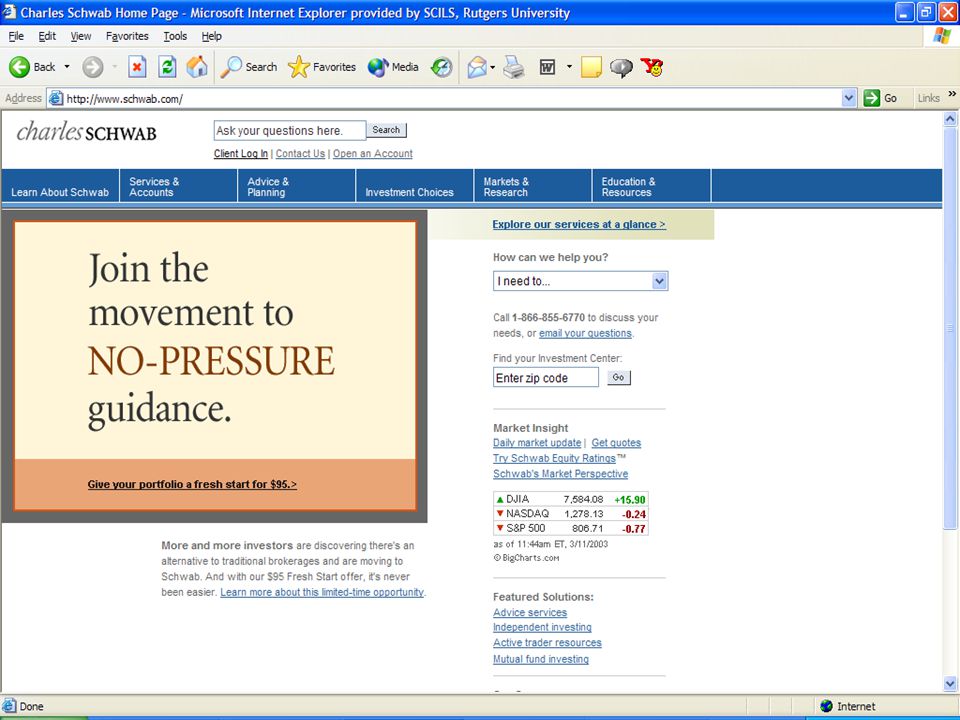Click the 'Active trader resources' link

(547, 642)
